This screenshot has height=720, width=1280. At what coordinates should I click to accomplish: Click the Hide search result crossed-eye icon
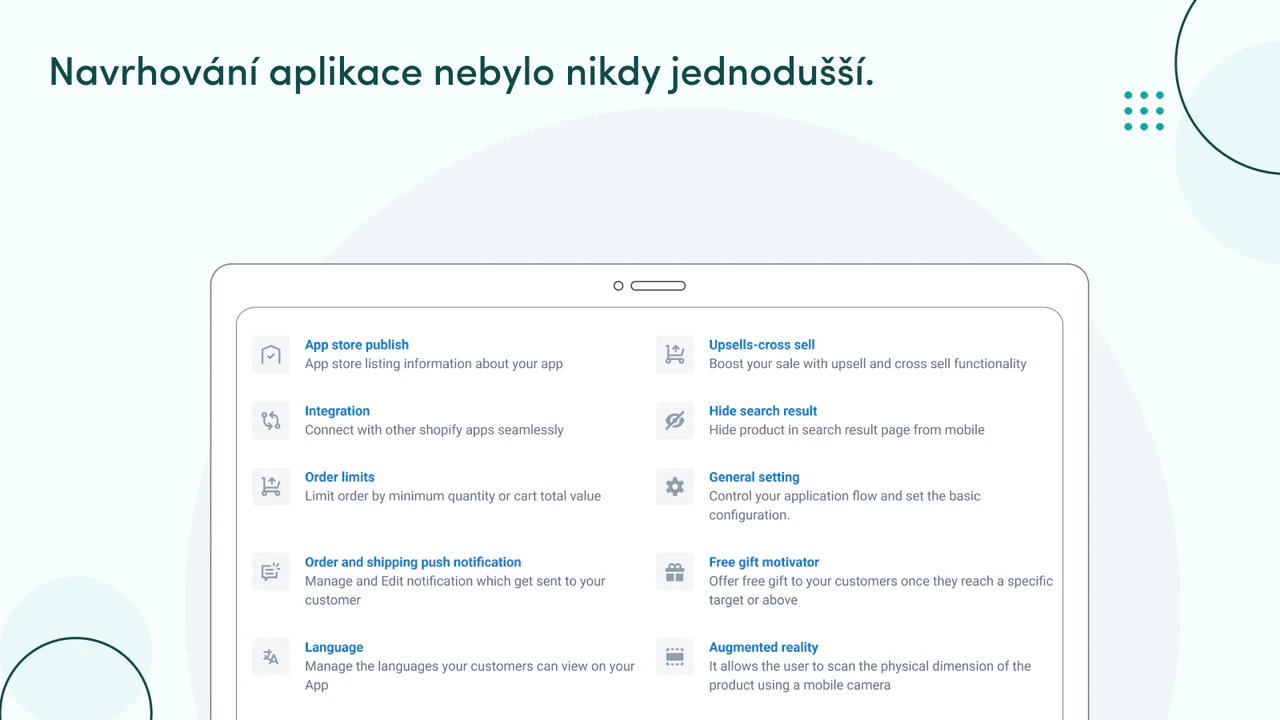(x=675, y=421)
